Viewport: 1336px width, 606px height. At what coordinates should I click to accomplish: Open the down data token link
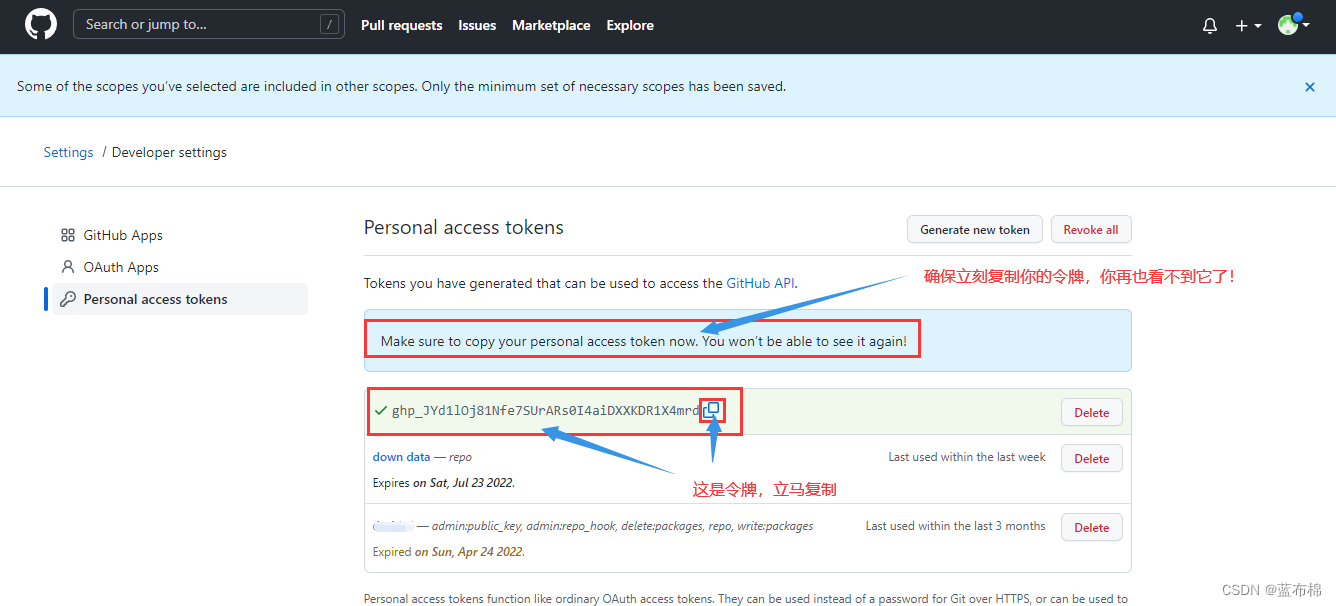tap(402, 456)
